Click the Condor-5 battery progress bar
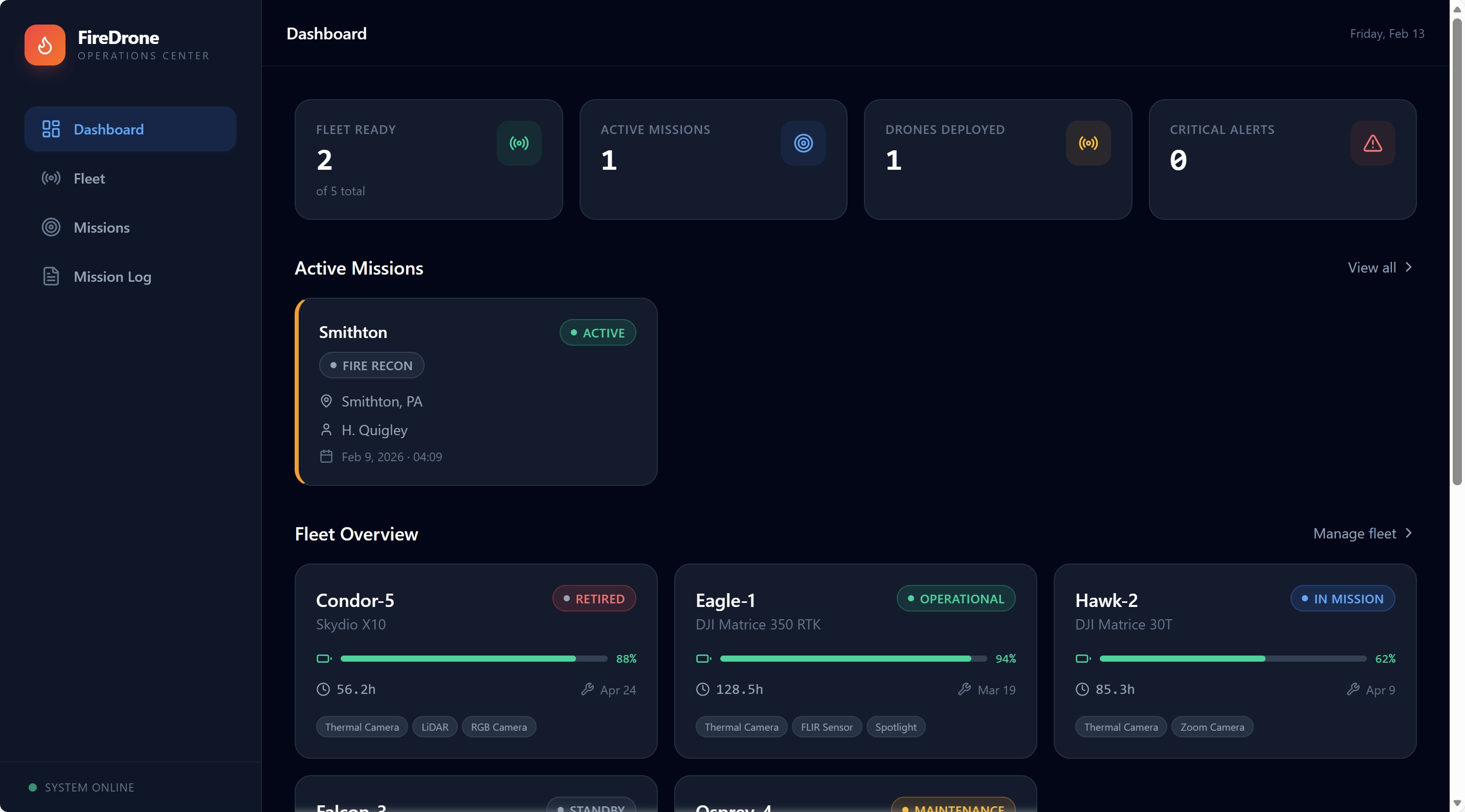The image size is (1465, 812). pyautogui.click(x=474, y=659)
